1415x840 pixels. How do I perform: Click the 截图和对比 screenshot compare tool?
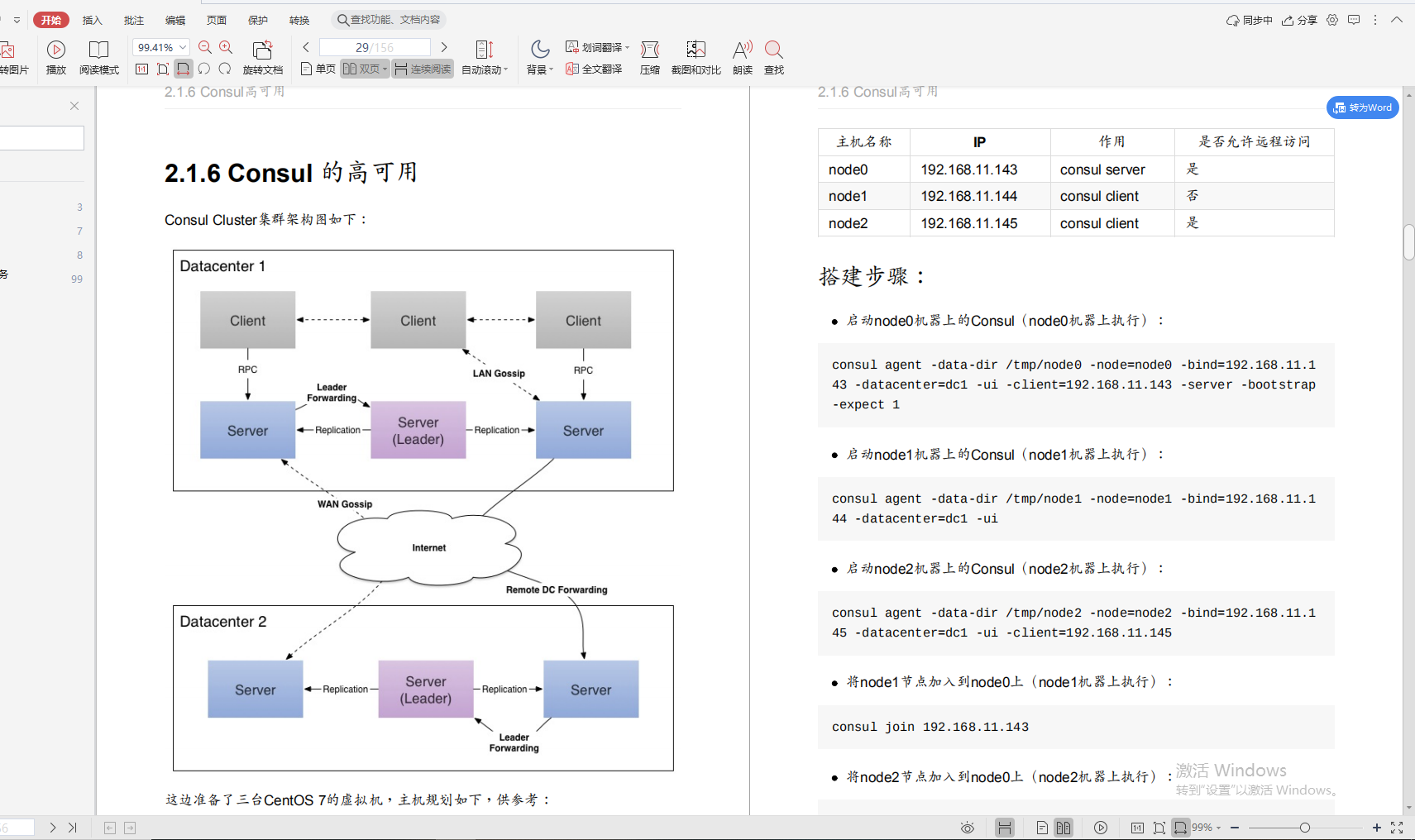[x=696, y=56]
